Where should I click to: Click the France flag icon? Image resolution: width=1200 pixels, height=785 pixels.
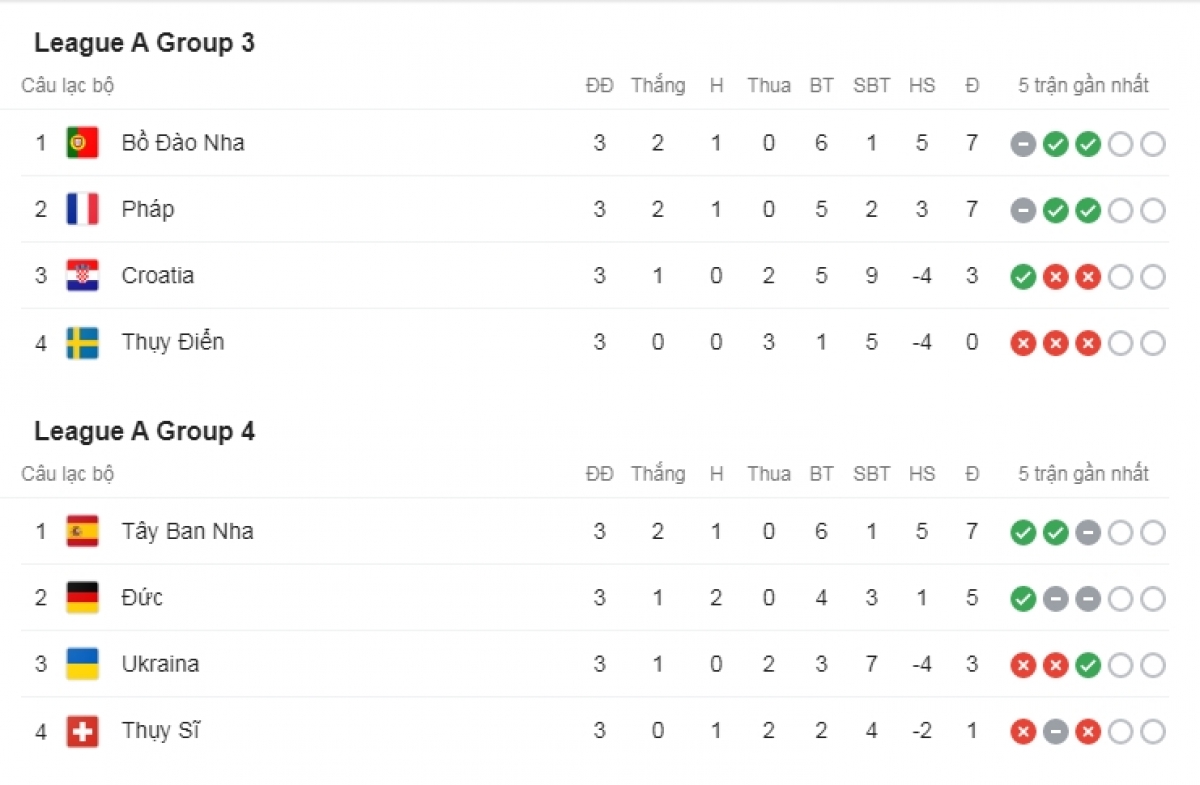pyautogui.click(x=82, y=209)
